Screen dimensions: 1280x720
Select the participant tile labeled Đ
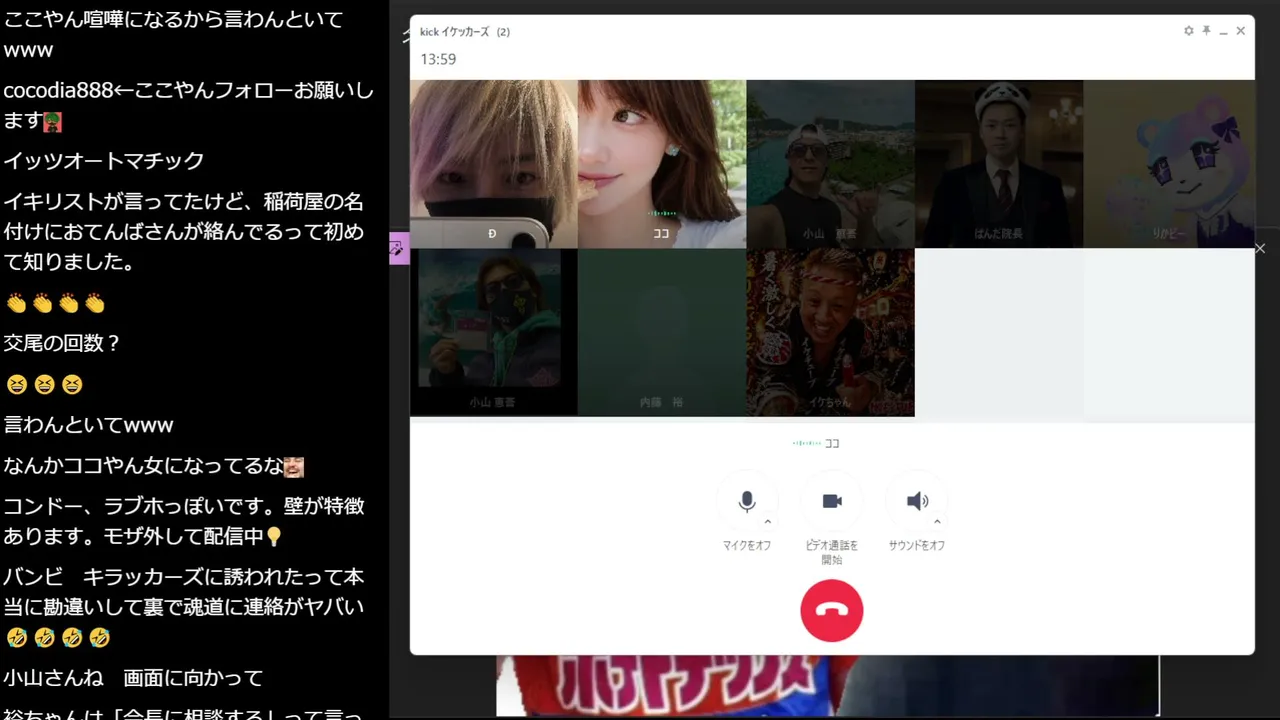click(x=494, y=164)
